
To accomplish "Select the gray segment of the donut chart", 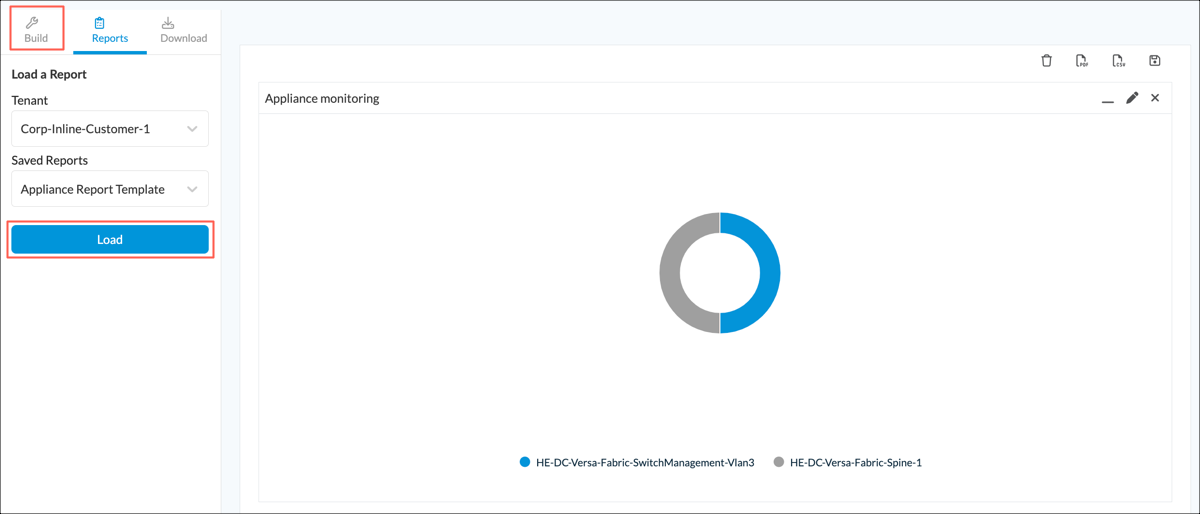I will click(x=671, y=273).
